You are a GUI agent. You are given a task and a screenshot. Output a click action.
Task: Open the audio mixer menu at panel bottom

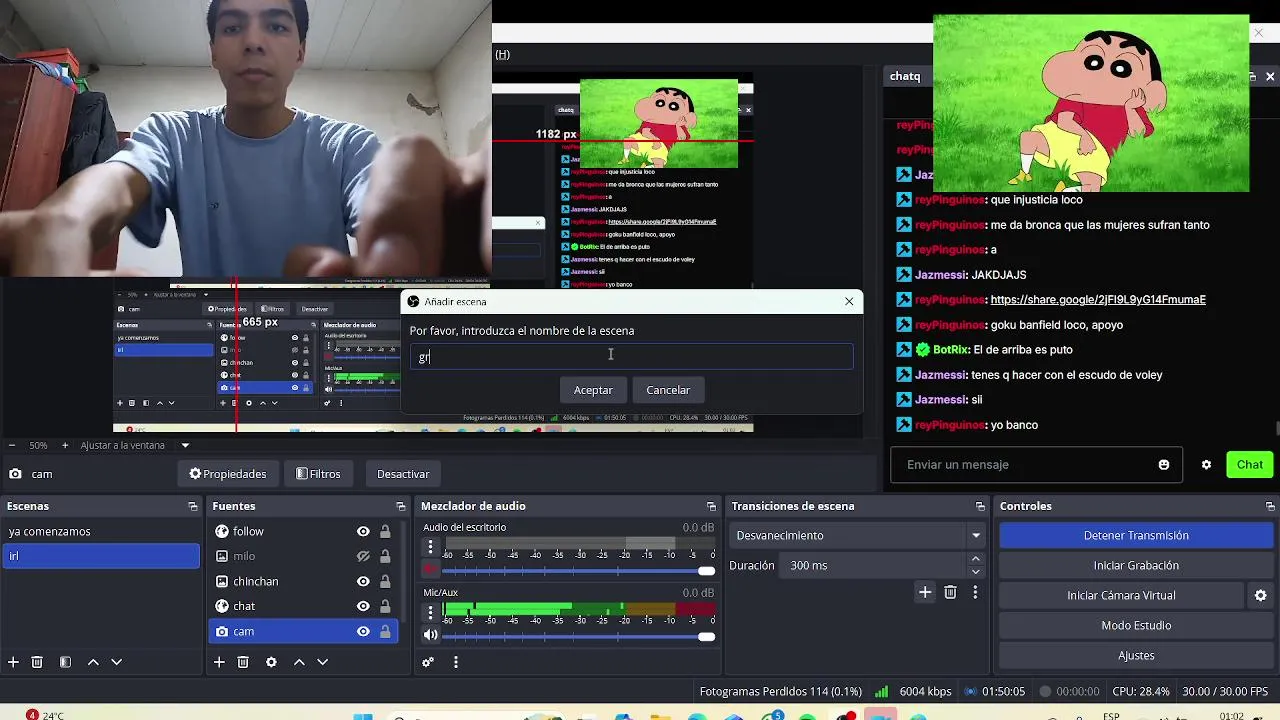point(456,662)
